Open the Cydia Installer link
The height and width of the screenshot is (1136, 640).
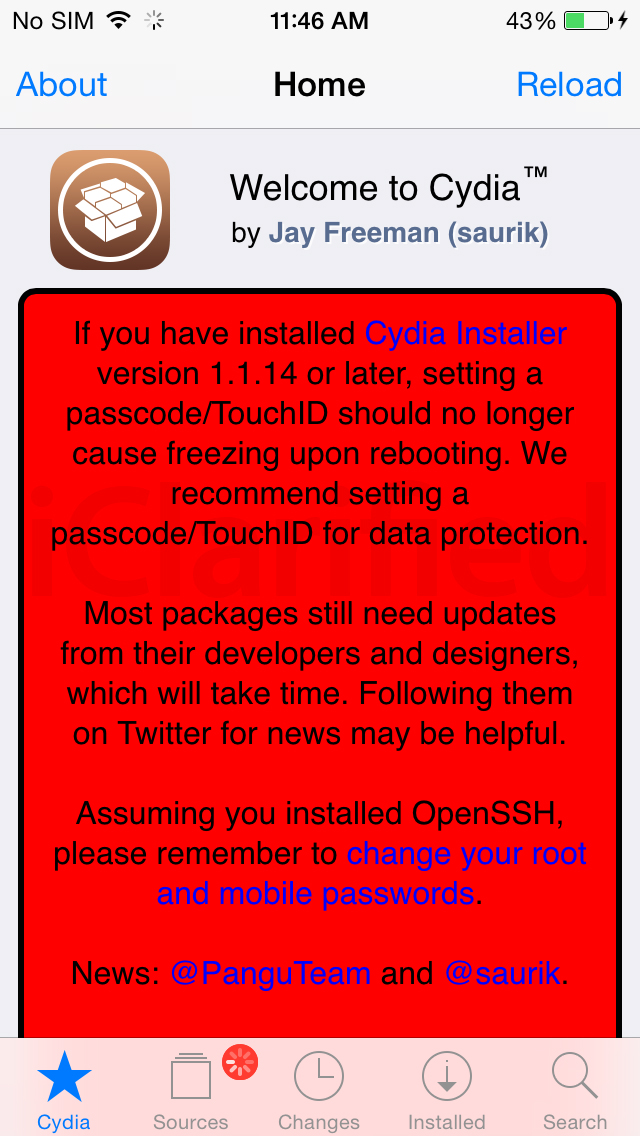click(x=466, y=333)
